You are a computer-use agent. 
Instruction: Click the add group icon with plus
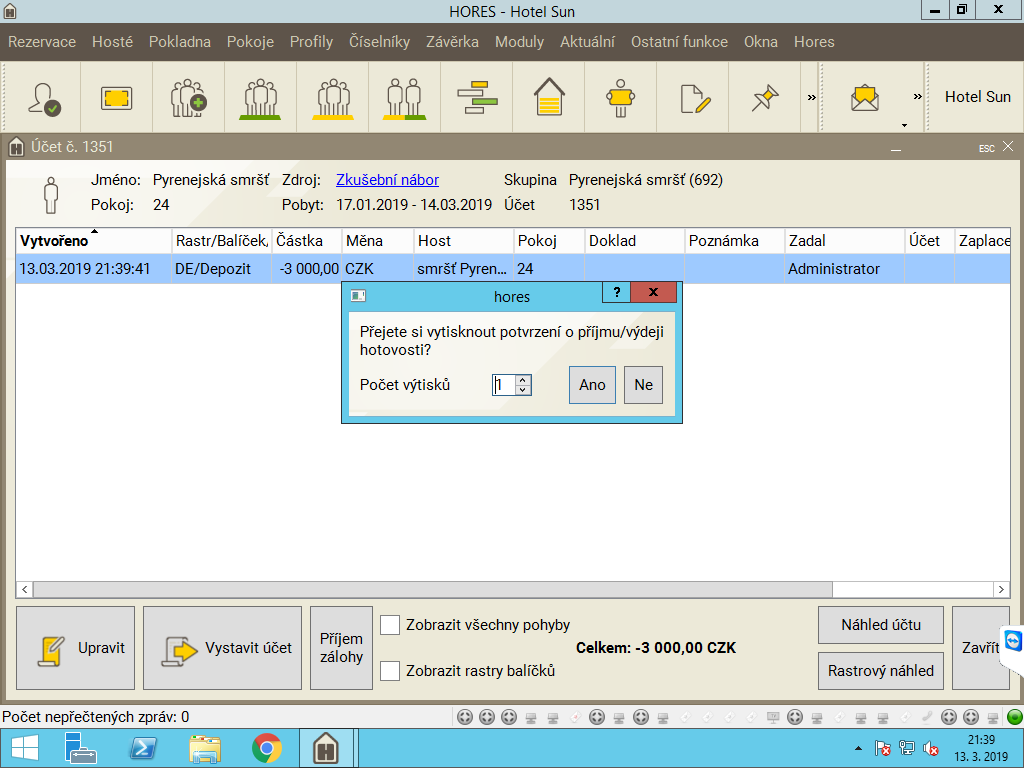(188, 97)
